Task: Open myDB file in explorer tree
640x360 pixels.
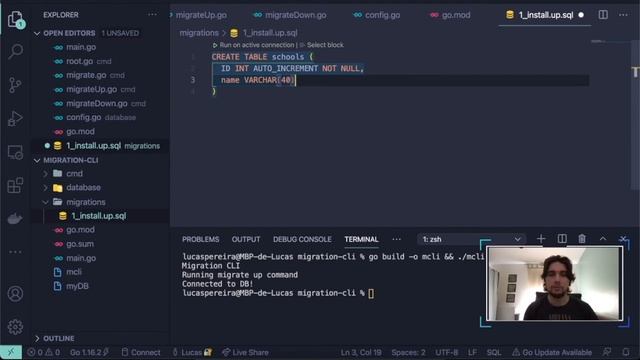Action: point(77,286)
